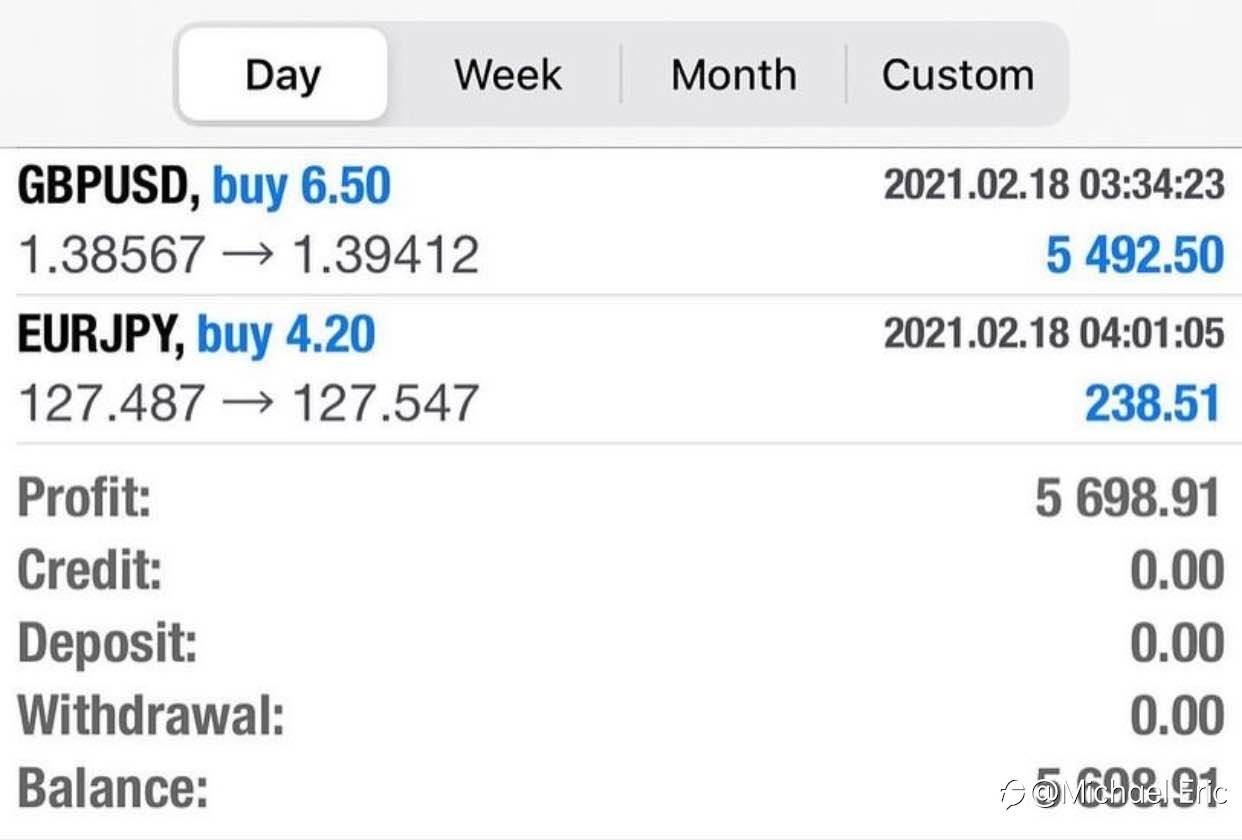The image size is (1242, 840).
Task: Select the Credit summary label
Action: (89, 570)
